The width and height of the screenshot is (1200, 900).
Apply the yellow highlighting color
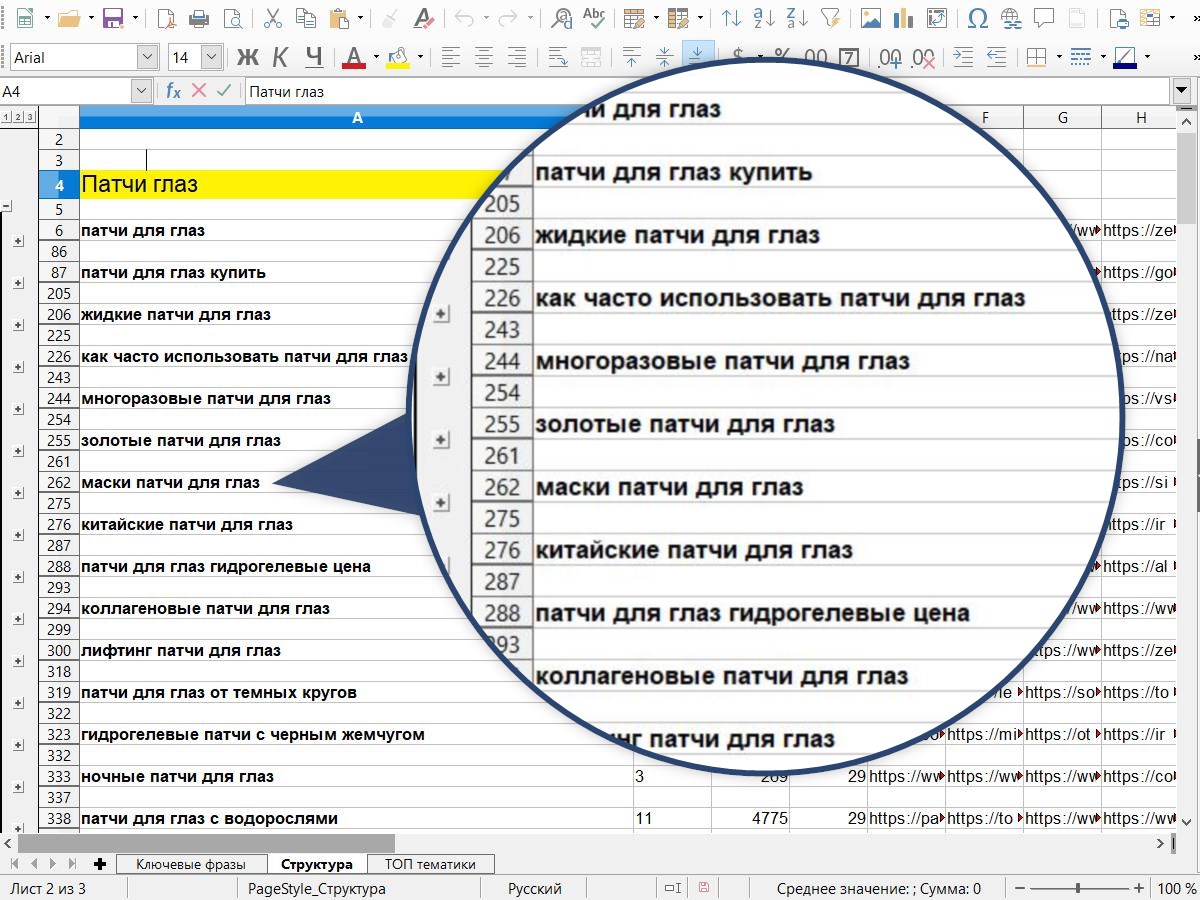coord(399,57)
